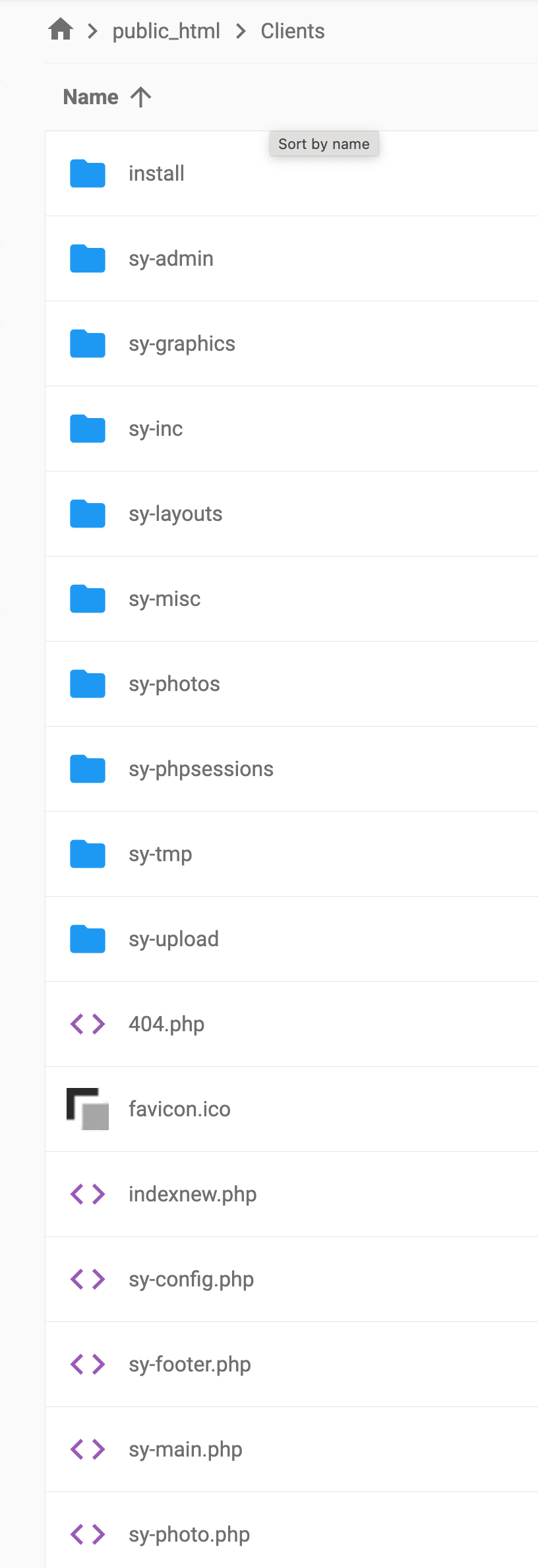This screenshot has height=1568, width=538.
Task: Click the sy-admin folder icon
Action: (x=88, y=258)
